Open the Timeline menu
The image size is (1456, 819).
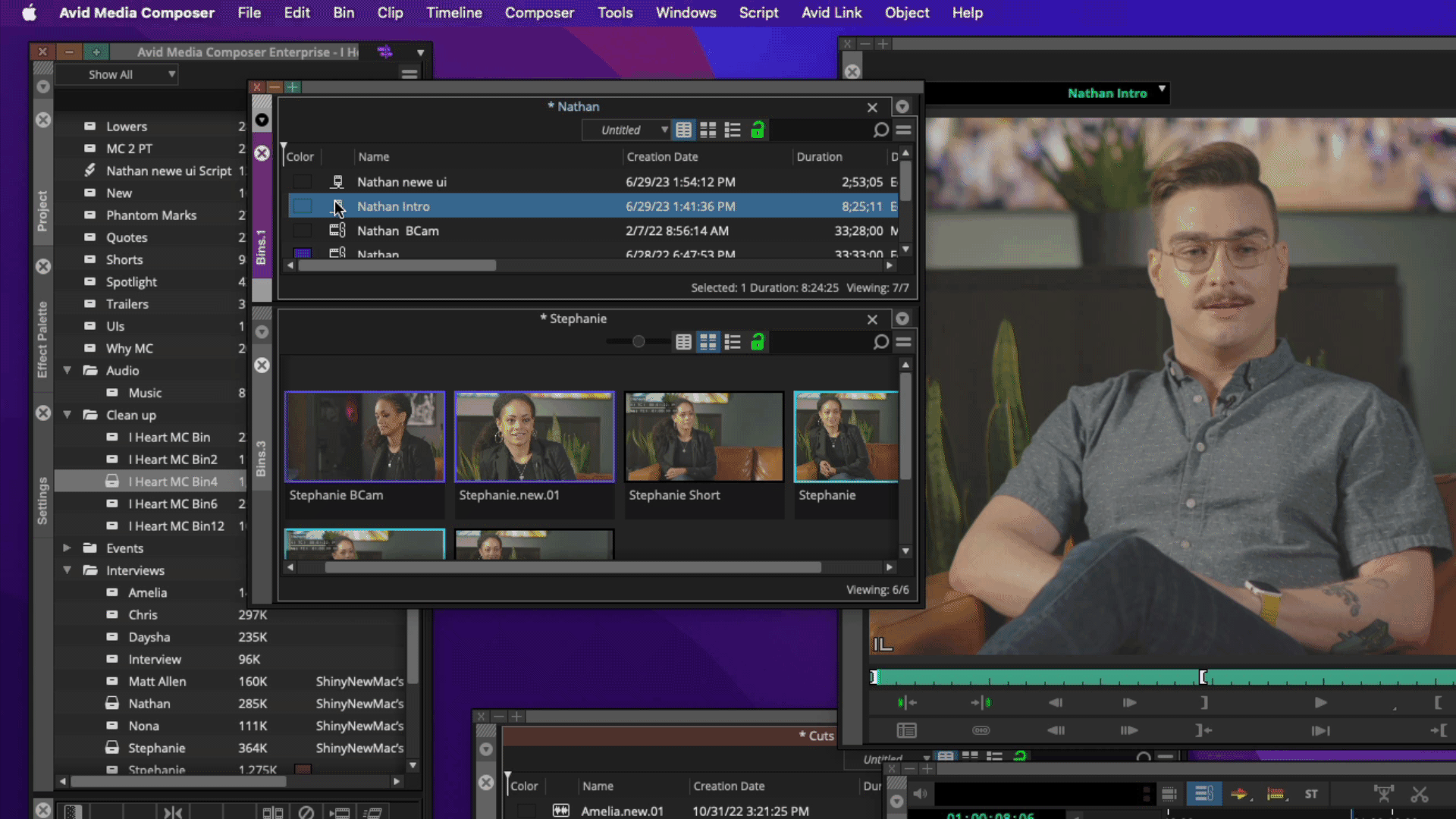(x=453, y=13)
